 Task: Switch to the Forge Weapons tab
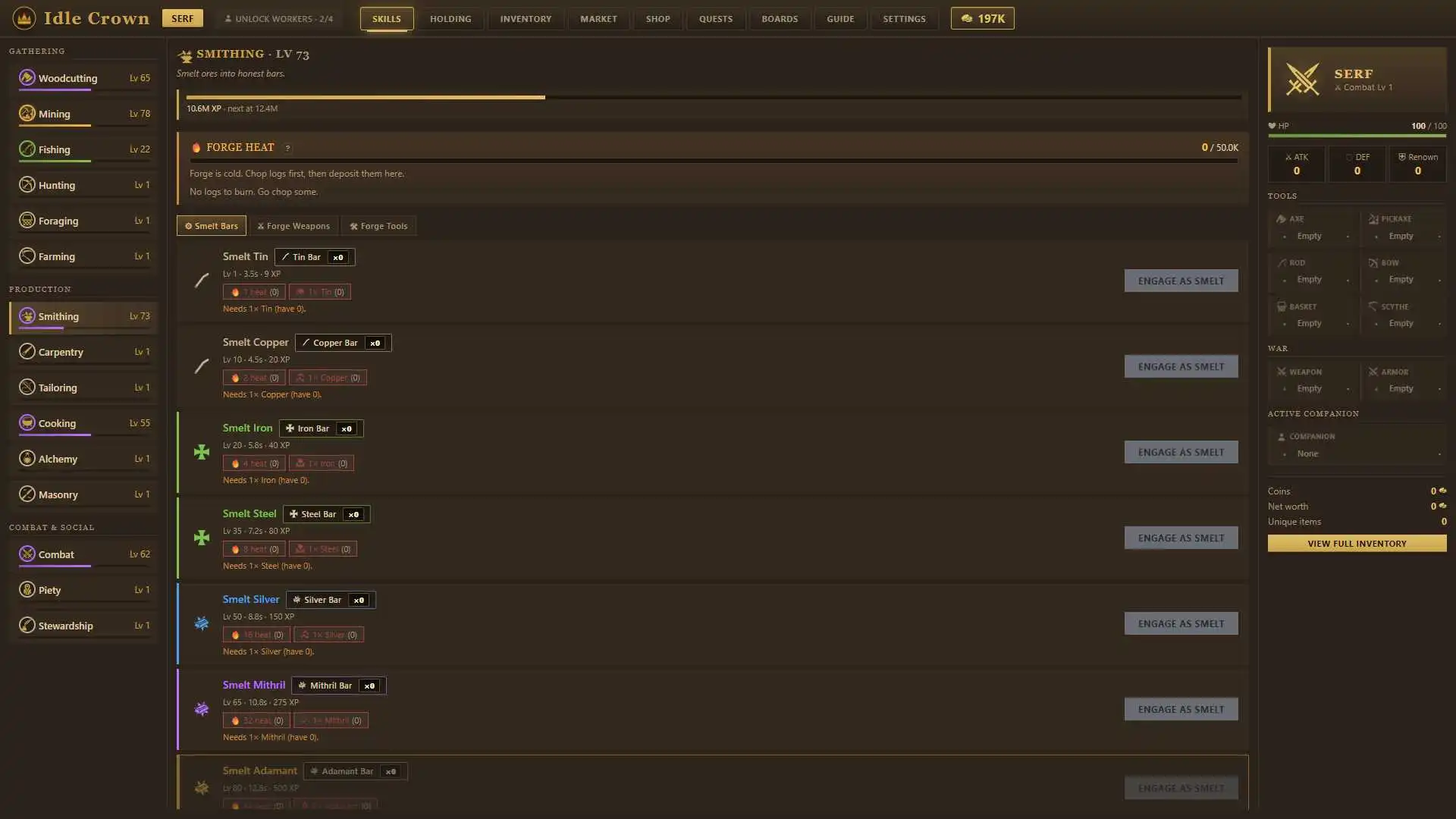click(293, 226)
